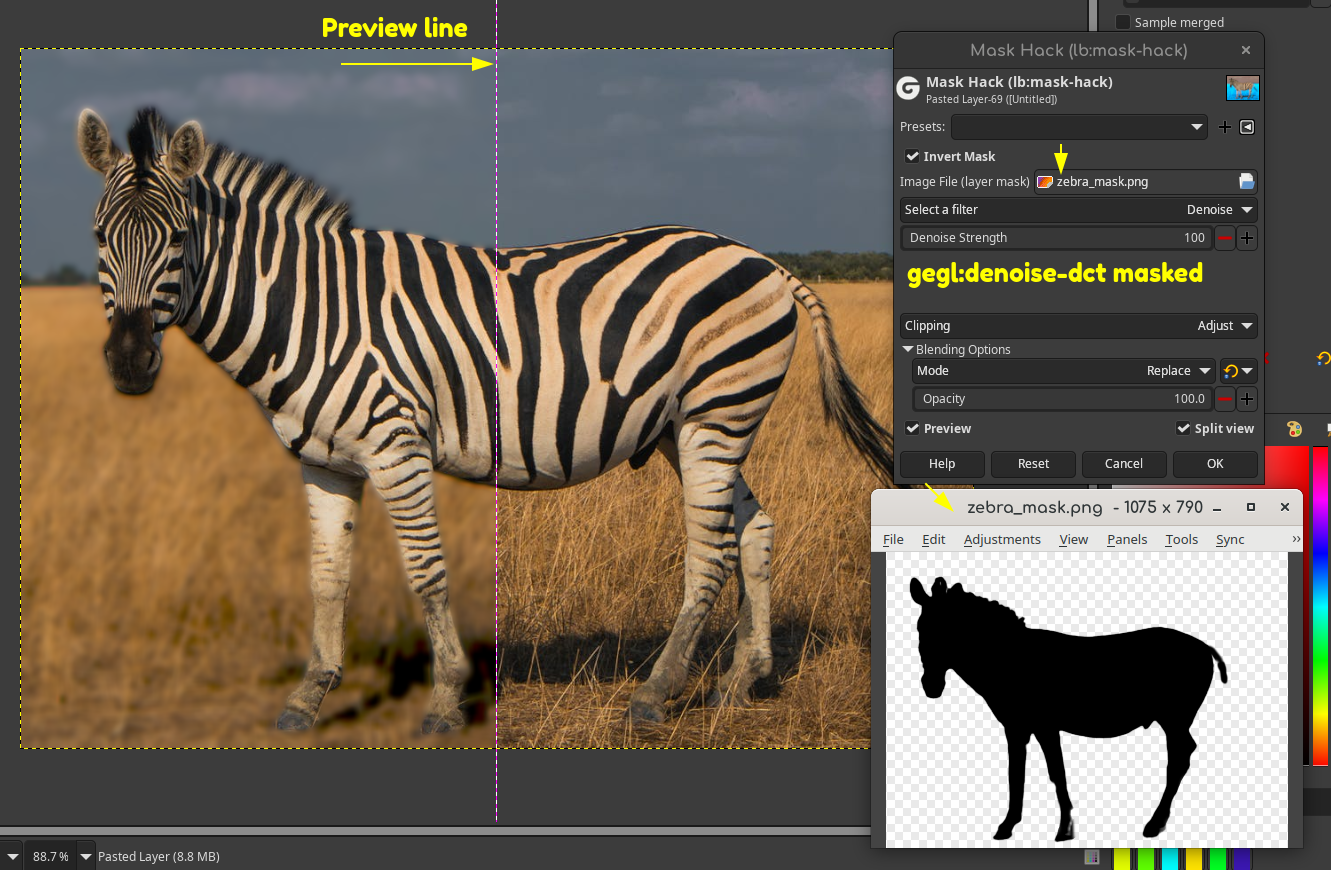Click the rainbow hue strip in color panel

click(x=1320, y=605)
